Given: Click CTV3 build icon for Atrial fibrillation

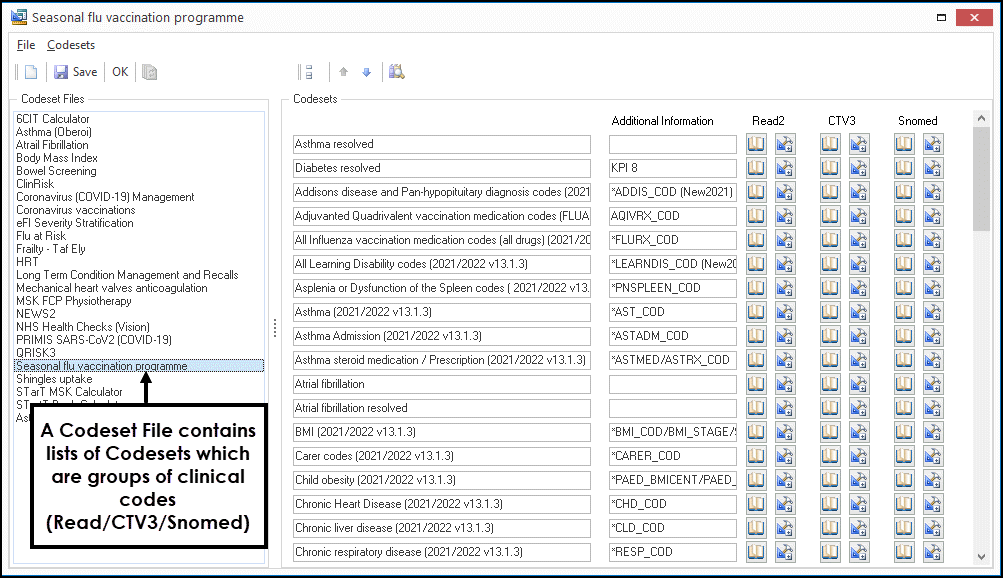Looking at the screenshot, I should tap(859, 384).
